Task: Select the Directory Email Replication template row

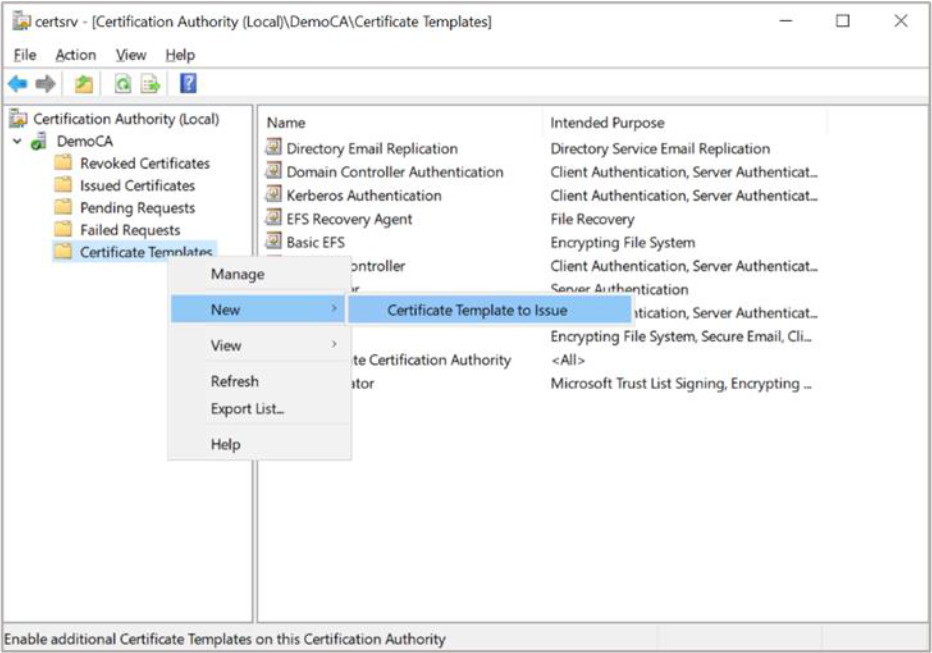Action: (371, 148)
